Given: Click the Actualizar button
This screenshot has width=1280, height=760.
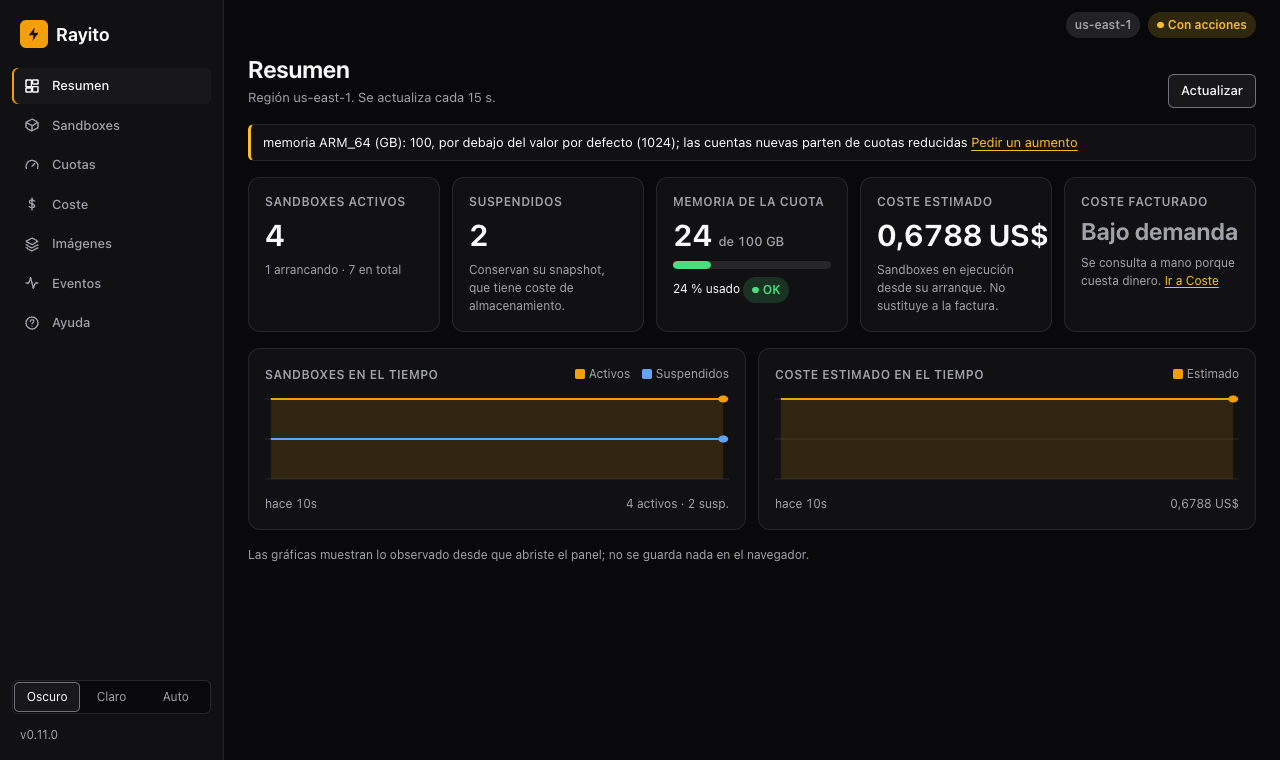Looking at the screenshot, I should coord(1212,90).
